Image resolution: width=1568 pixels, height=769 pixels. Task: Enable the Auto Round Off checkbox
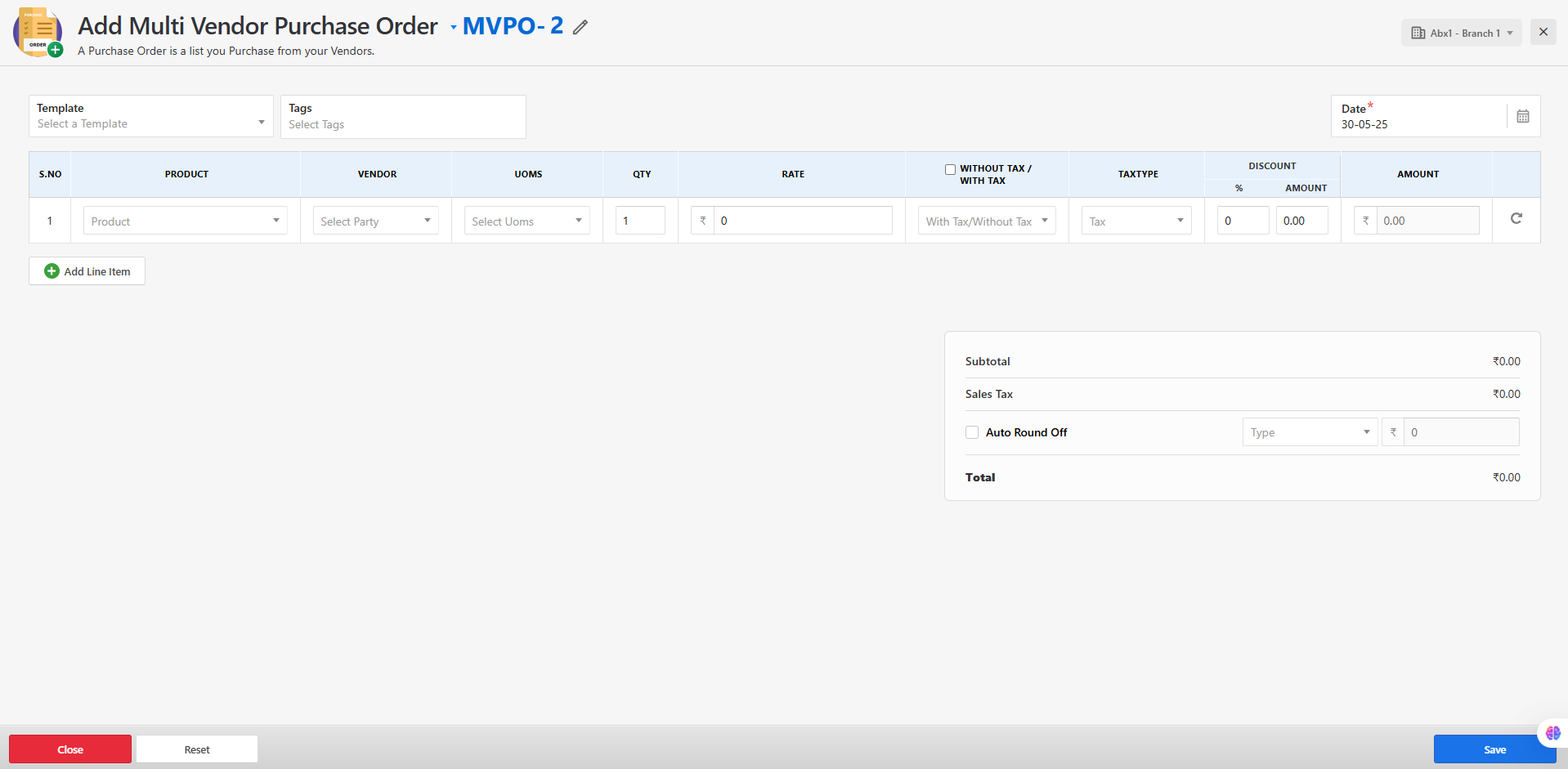pos(972,432)
